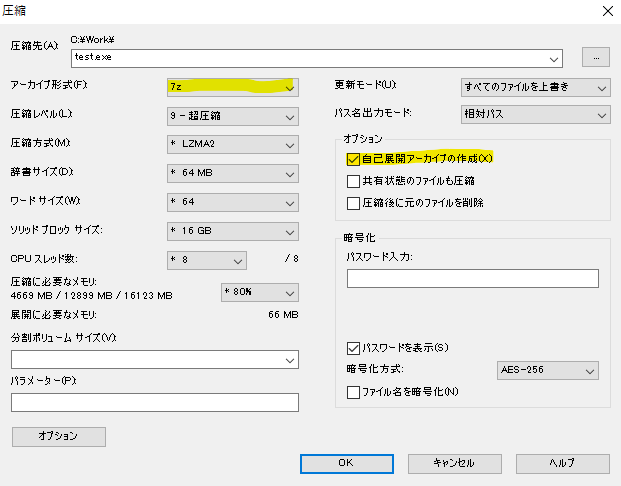Screen dimensions: 621x486
Task: Expand 圧縮方式 LZMA2 dropdown
Action: pyautogui.click(x=233, y=145)
